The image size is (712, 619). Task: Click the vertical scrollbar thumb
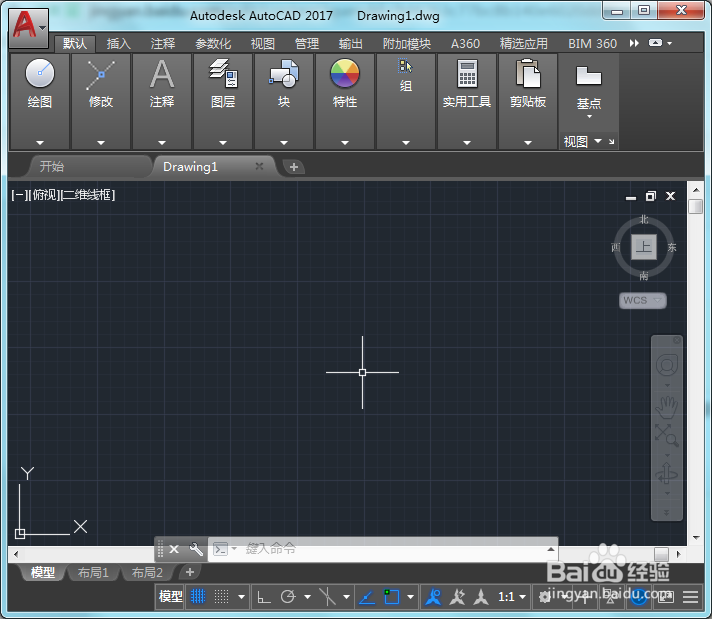[x=696, y=206]
